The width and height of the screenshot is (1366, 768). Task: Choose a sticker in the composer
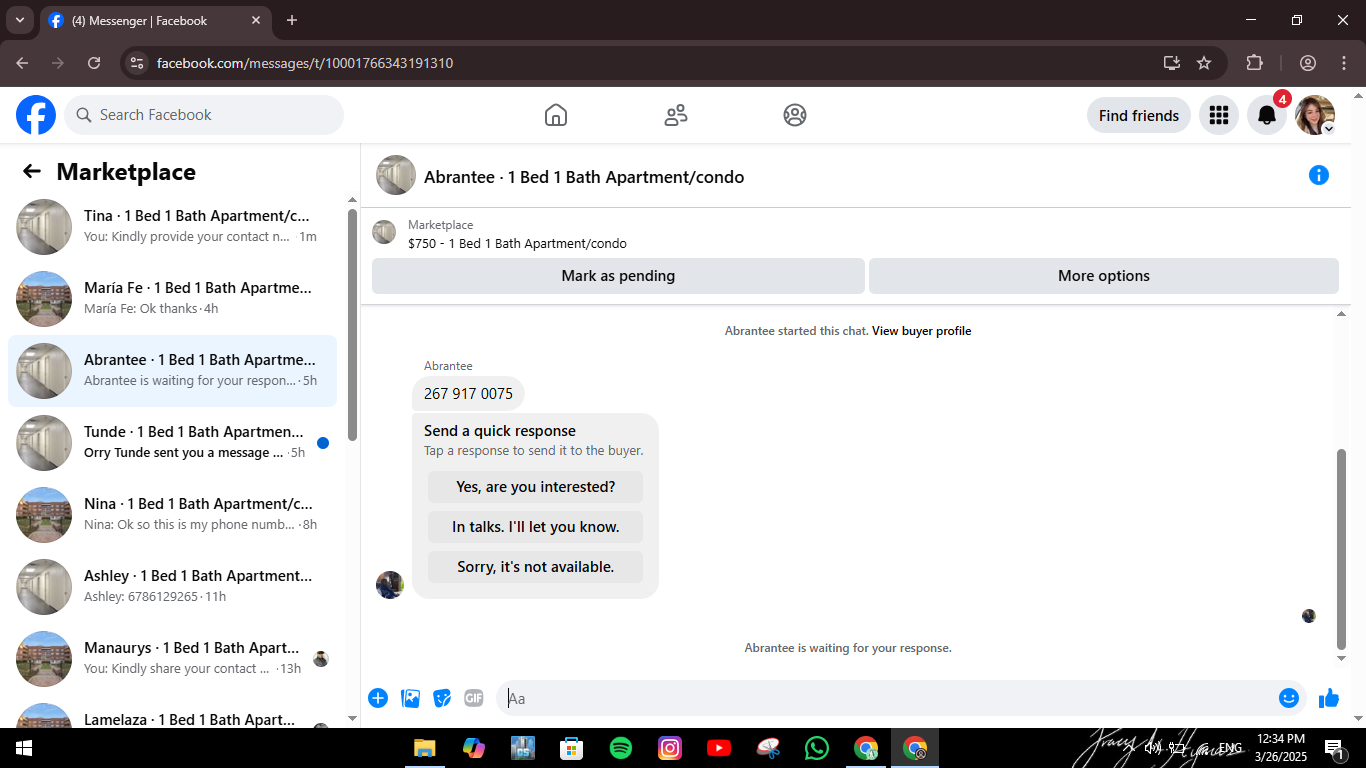click(x=442, y=698)
